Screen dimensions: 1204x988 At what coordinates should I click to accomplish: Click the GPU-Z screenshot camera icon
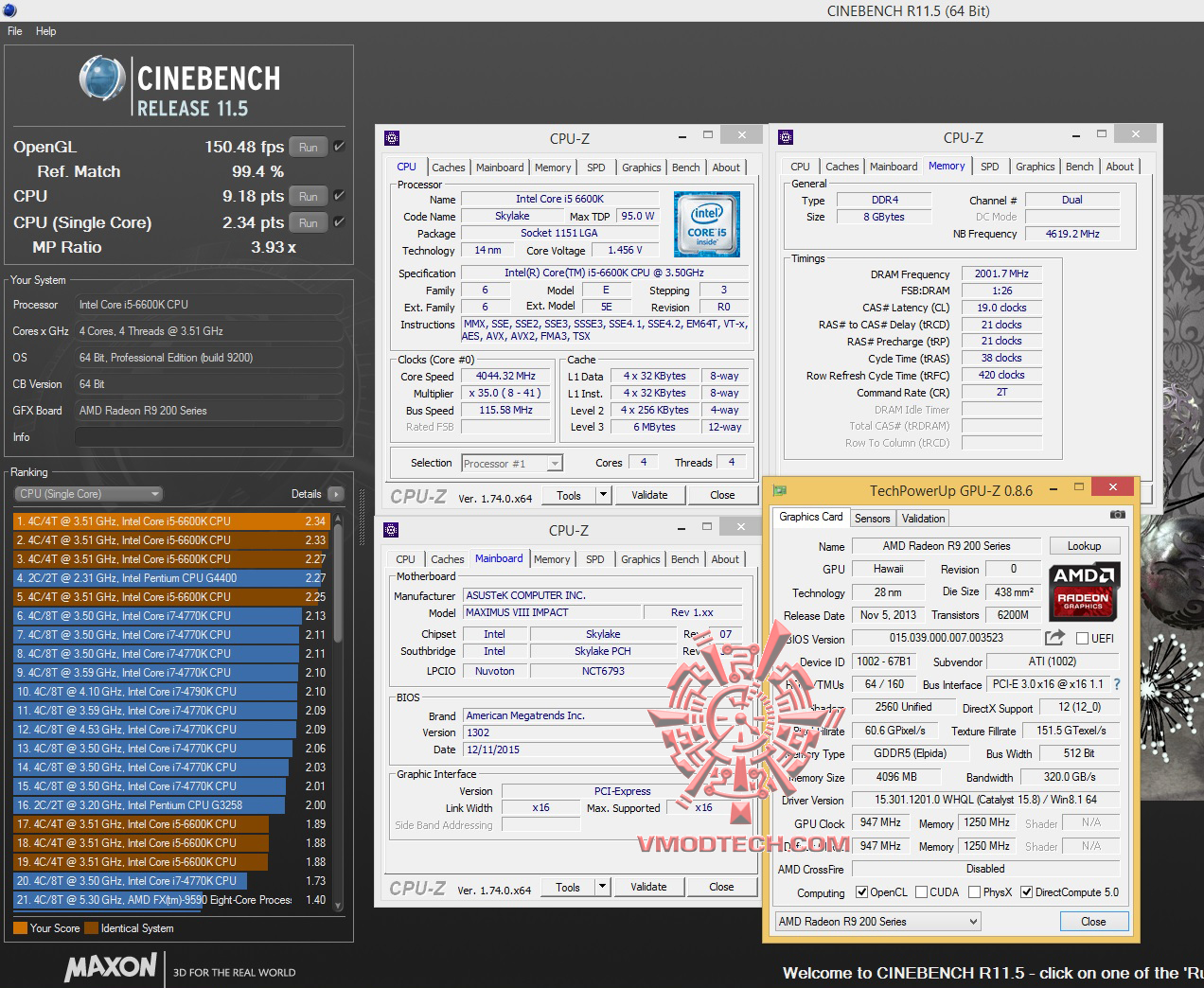tap(1118, 514)
